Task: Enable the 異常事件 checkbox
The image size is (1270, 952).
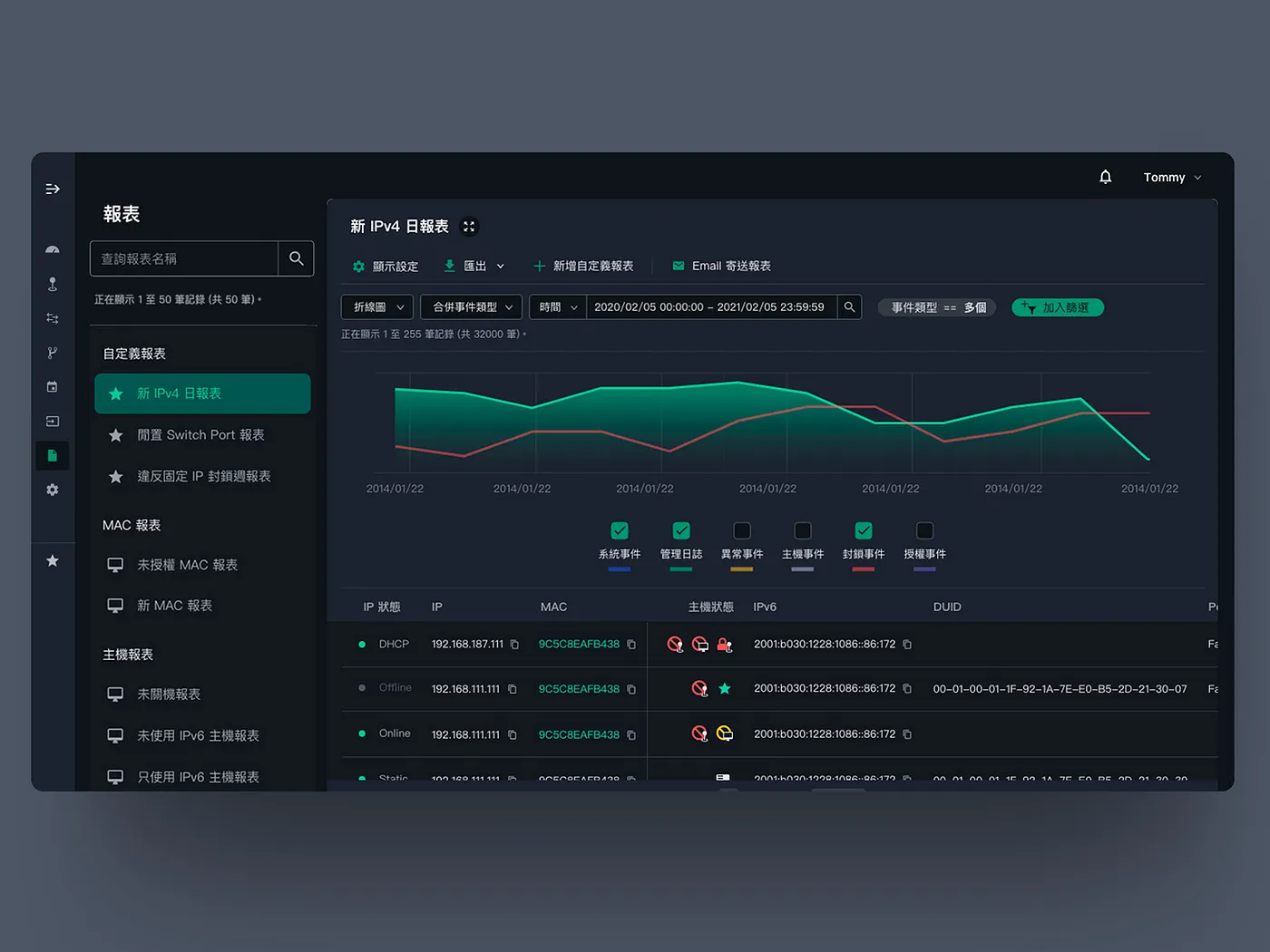Action: 741,530
